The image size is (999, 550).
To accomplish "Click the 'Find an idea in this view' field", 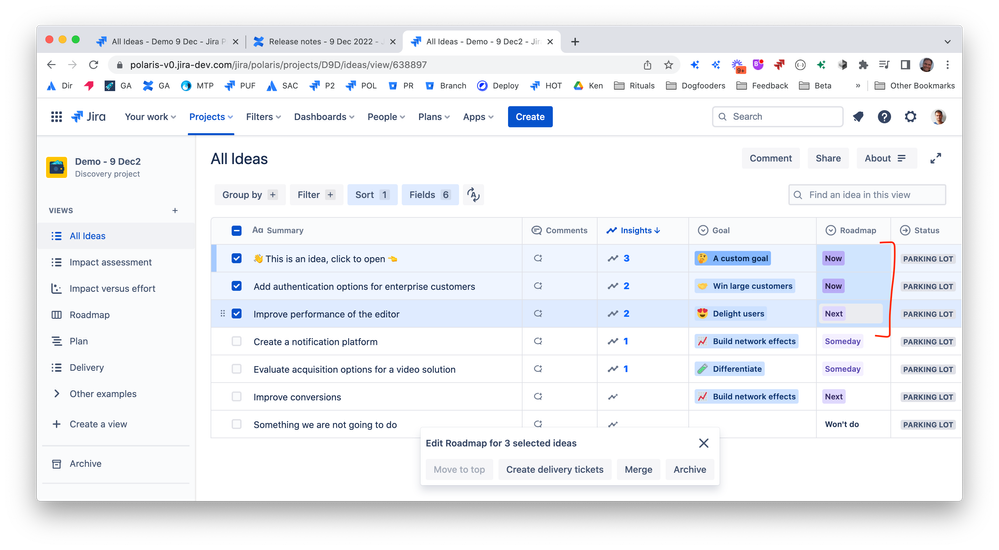I will 867,195.
